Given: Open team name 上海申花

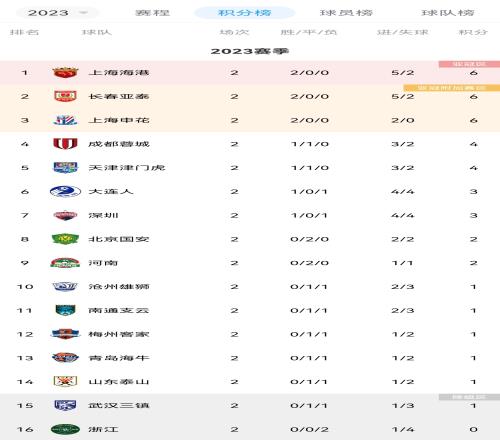Looking at the screenshot, I should click(x=119, y=120).
